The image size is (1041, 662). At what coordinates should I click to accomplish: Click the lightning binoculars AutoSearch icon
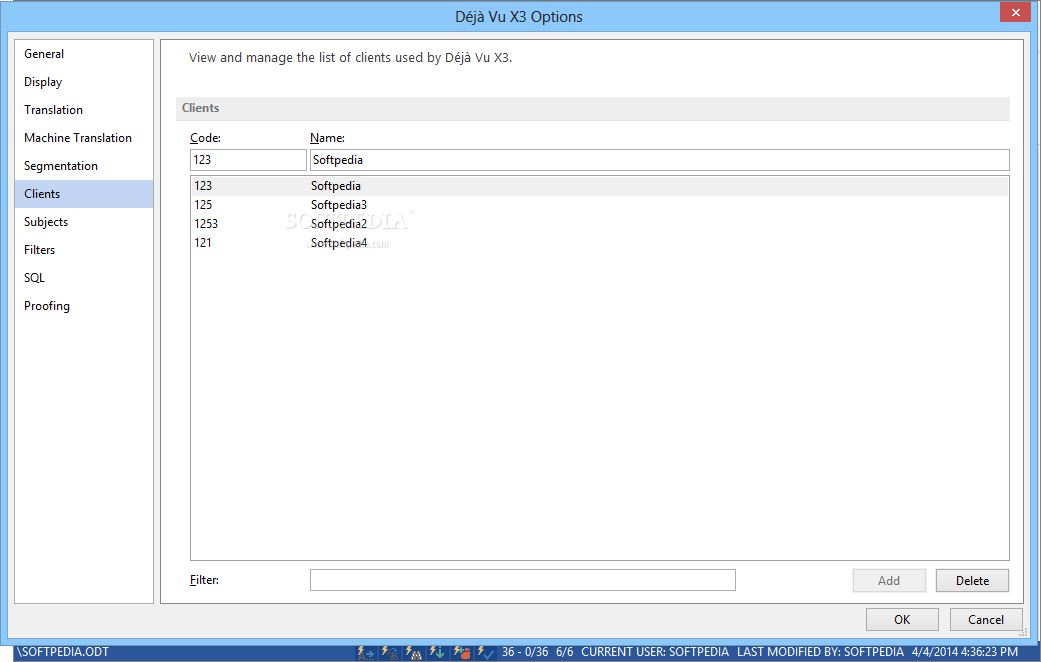click(x=414, y=653)
